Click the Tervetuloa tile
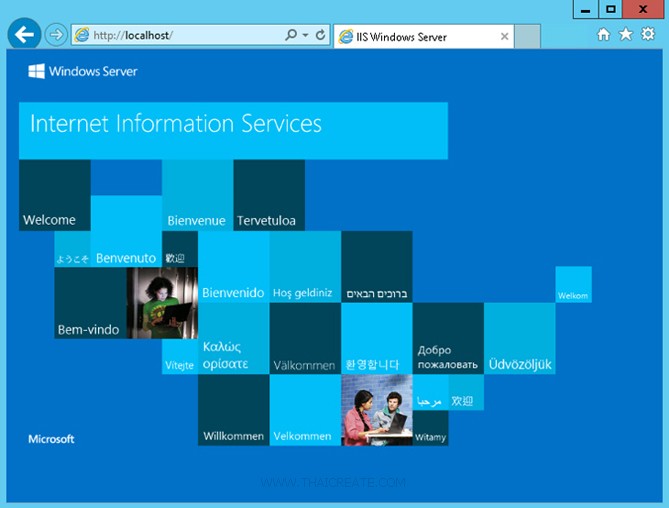Viewport: 669px width, 508px height. tap(269, 195)
